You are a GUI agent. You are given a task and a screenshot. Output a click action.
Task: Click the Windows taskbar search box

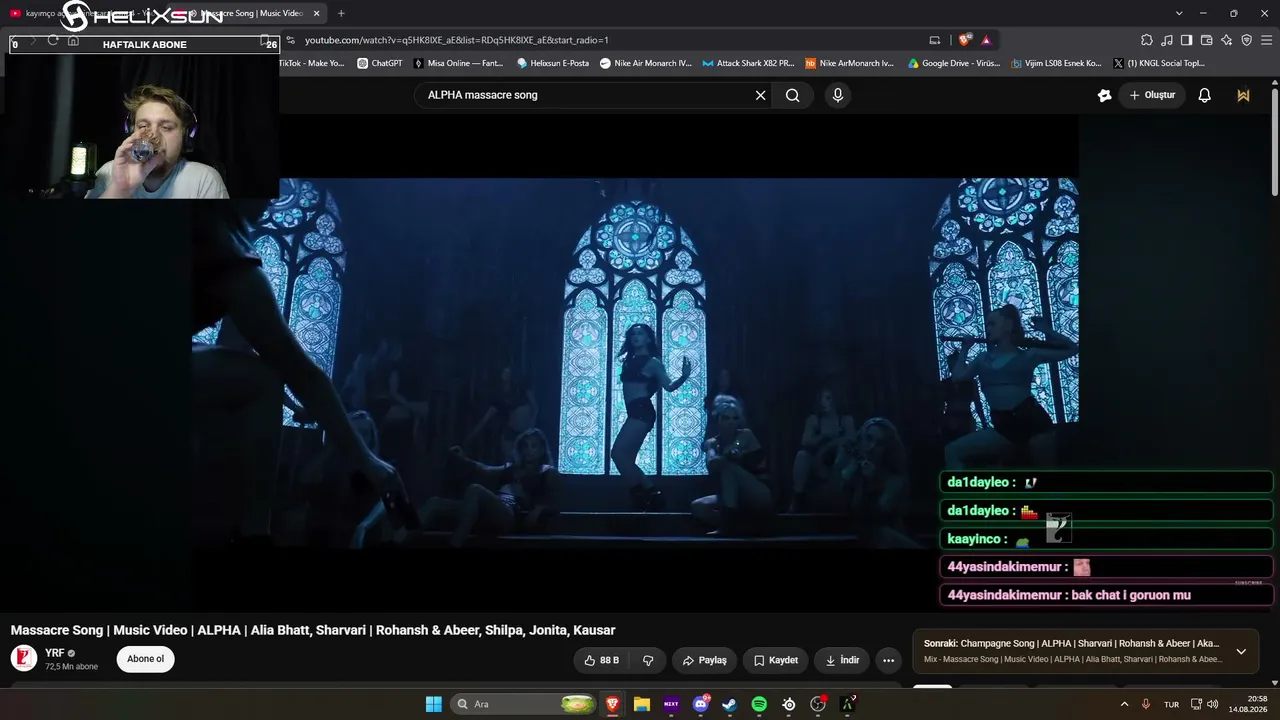tap(525, 704)
